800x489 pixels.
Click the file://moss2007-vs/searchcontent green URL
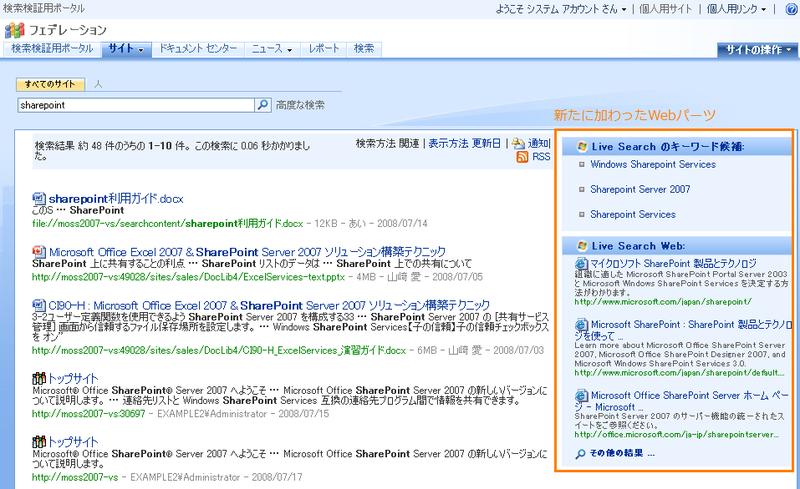(x=167, y=224)
